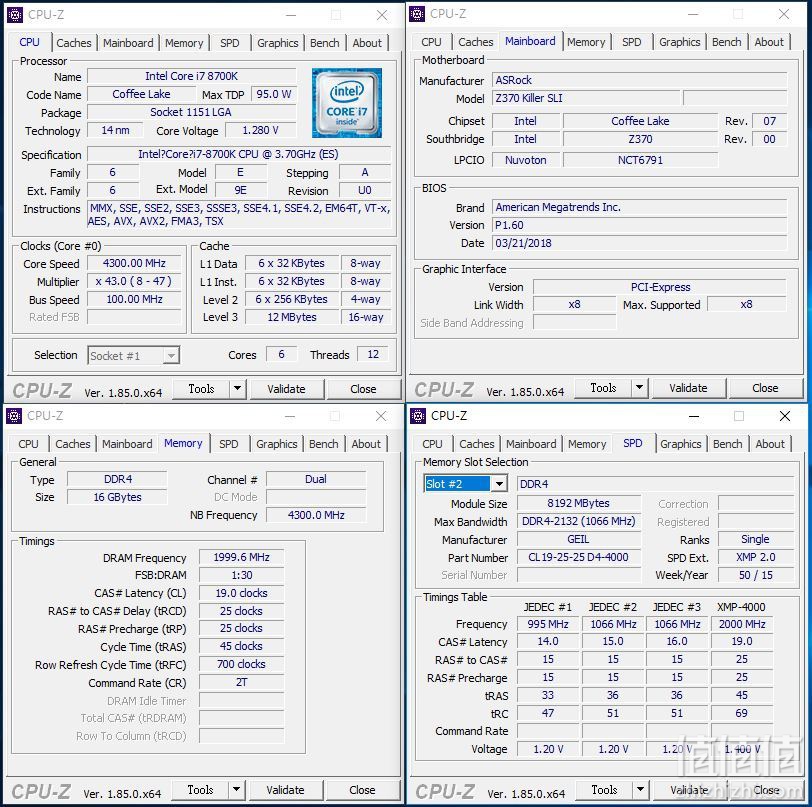Click the Core Speed value "4300.00 MHz"
Viewport: 812px width, 807px height.
tap(134, 263)
